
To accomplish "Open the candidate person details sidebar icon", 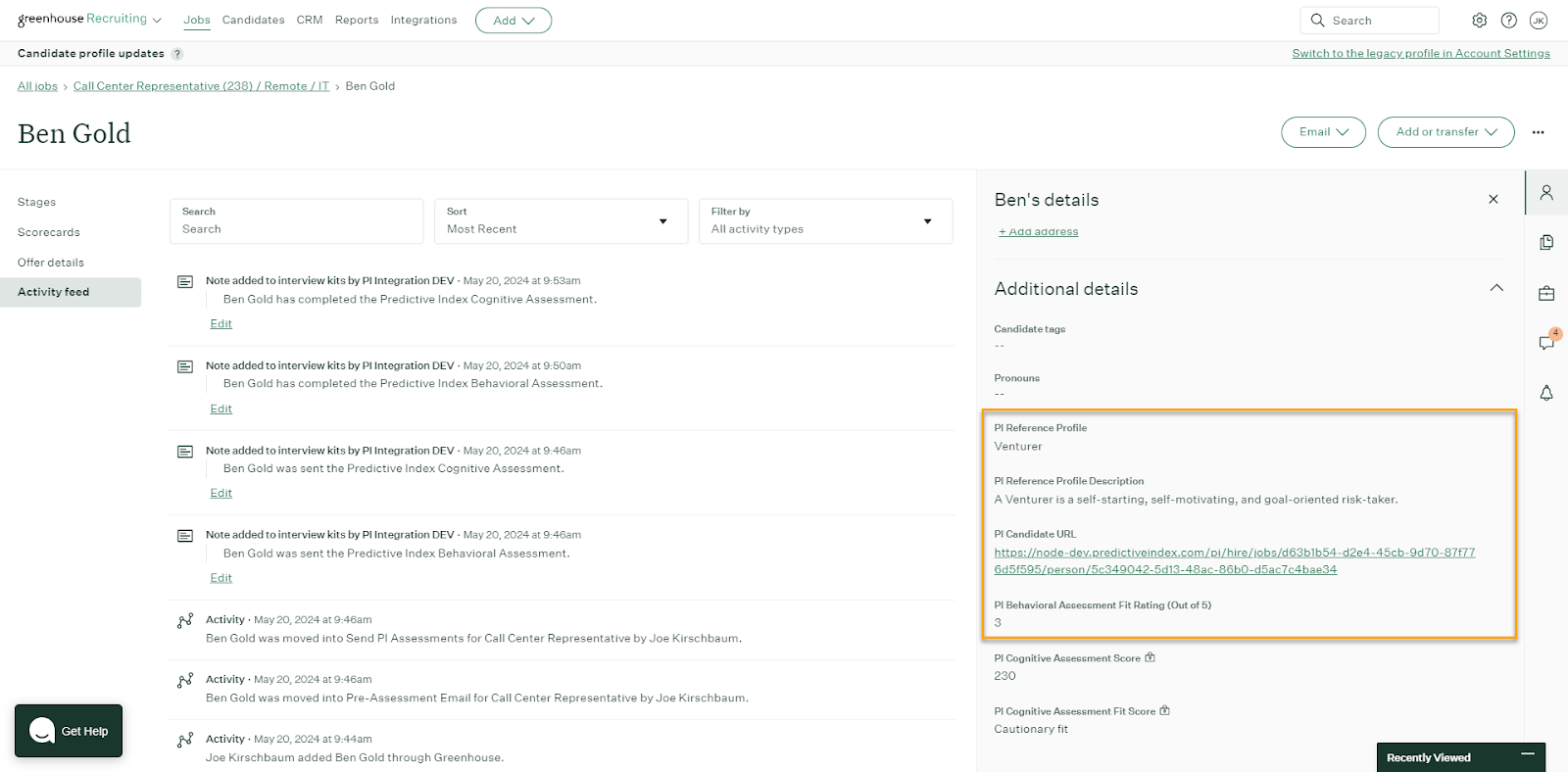I will [x=1546, y=193].
